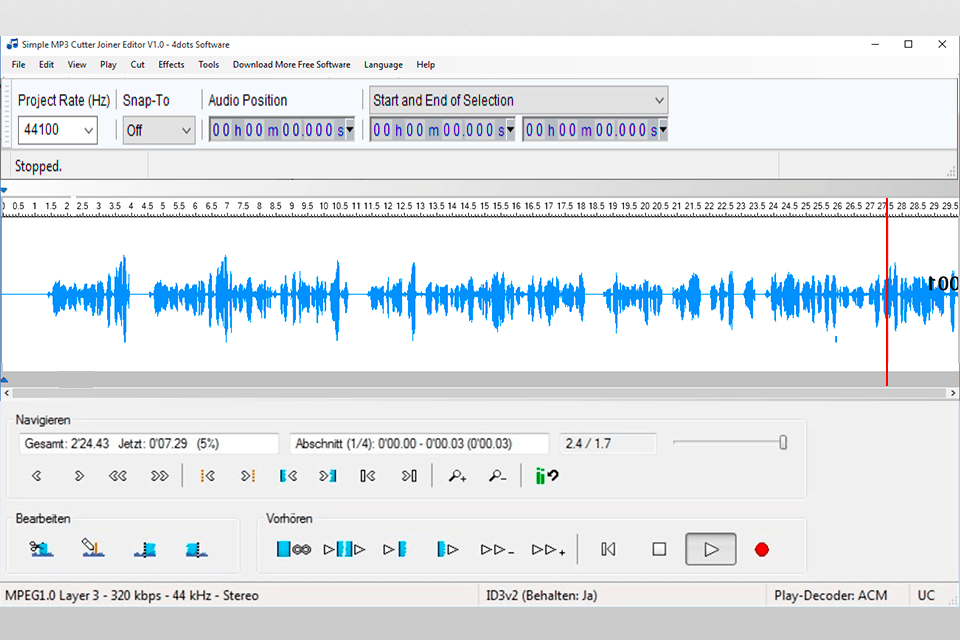Click Download More Free Software menu
Image resolution: width=960 pixels, height=640 pixels.
pyautogui.click(x=291, y=65)
